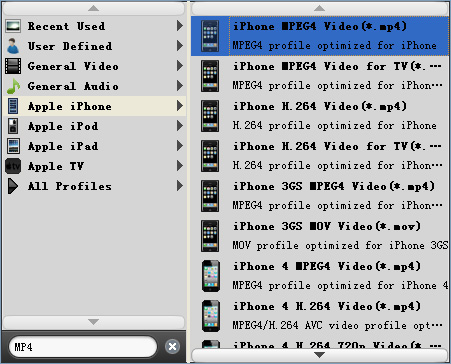
Task: Click the Apple iPad device icon
Action: pyautogui.click(x=13, y=146)
